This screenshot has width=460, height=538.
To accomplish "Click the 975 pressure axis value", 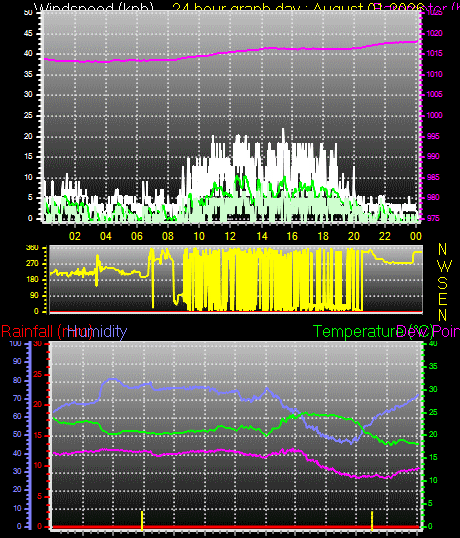I will 433,218.
